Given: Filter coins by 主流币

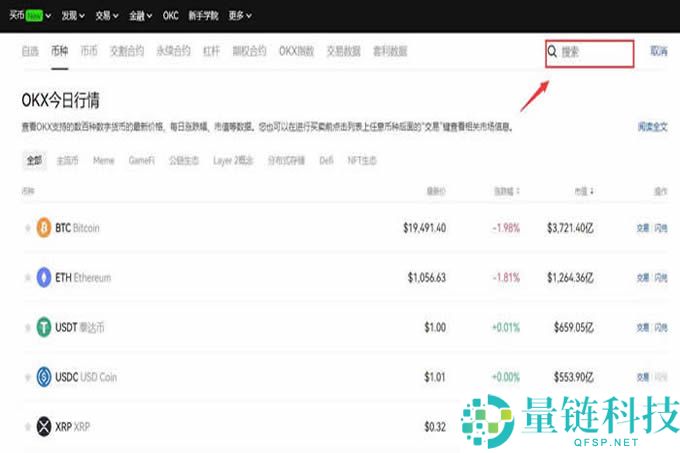Looking at the screenshot, I should tap(67, 160).
